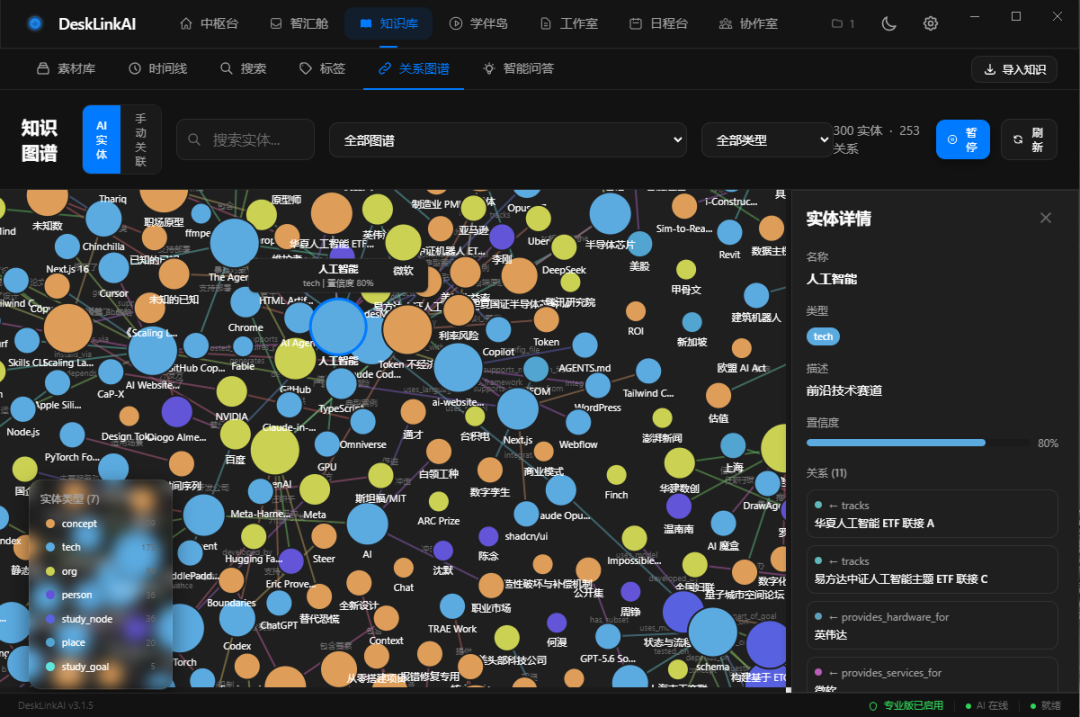Select AI实体 mode toggle
Screen dimensions: 1080x717
(102, 140)
